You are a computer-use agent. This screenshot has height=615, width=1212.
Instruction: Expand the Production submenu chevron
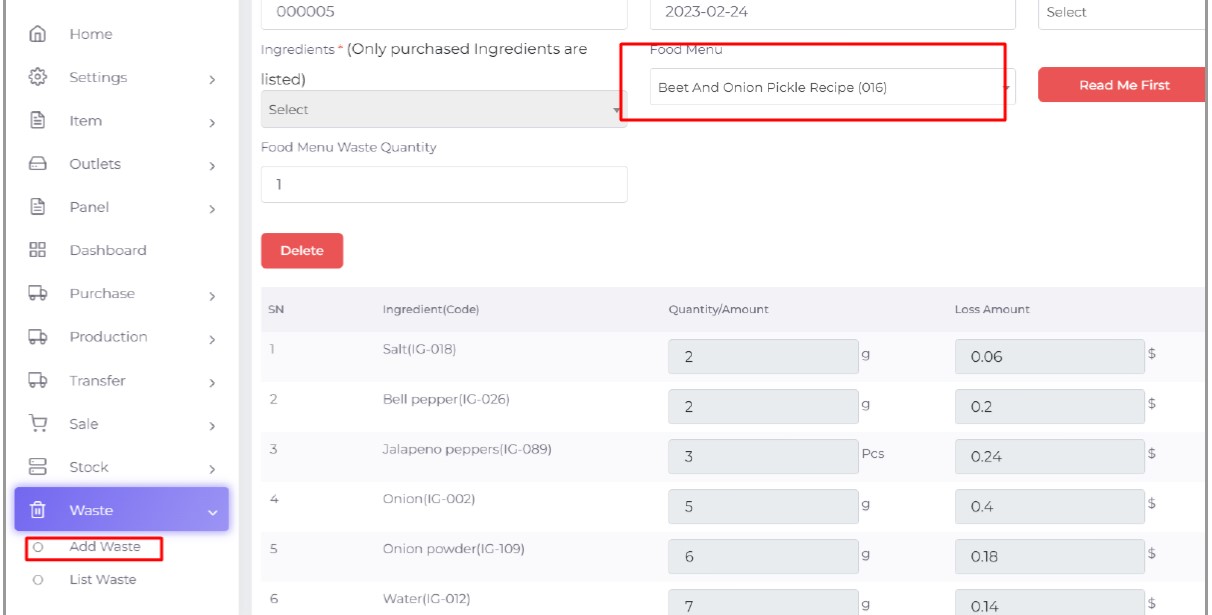pos(212,339)
